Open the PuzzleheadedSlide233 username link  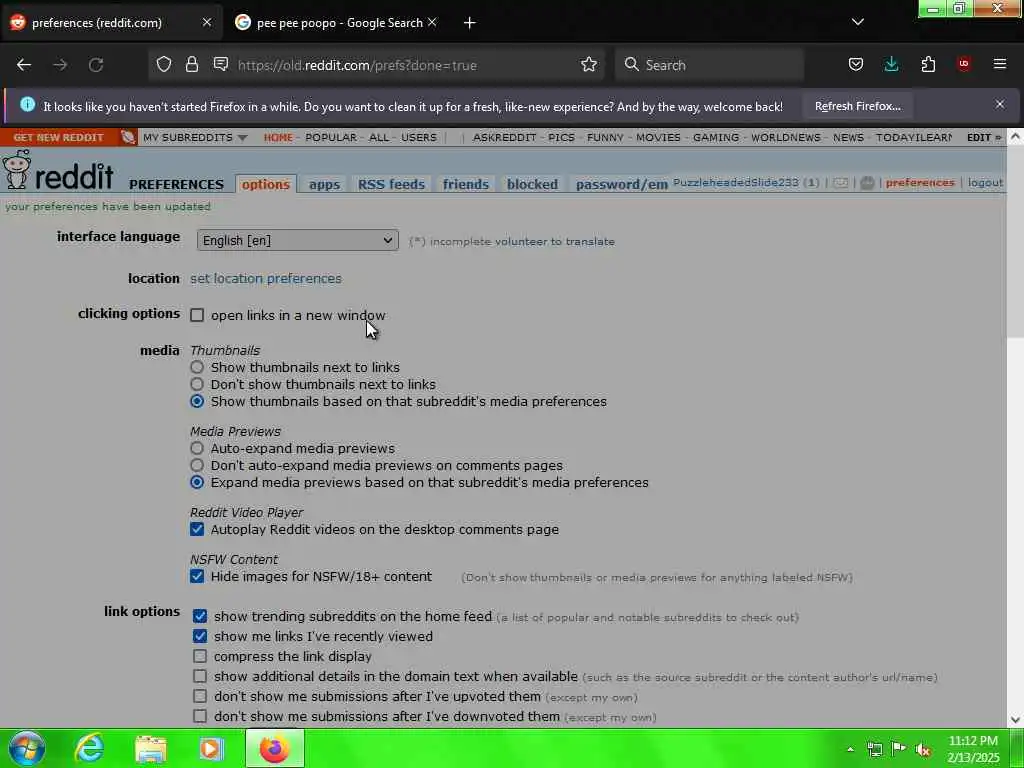[735, 183]
